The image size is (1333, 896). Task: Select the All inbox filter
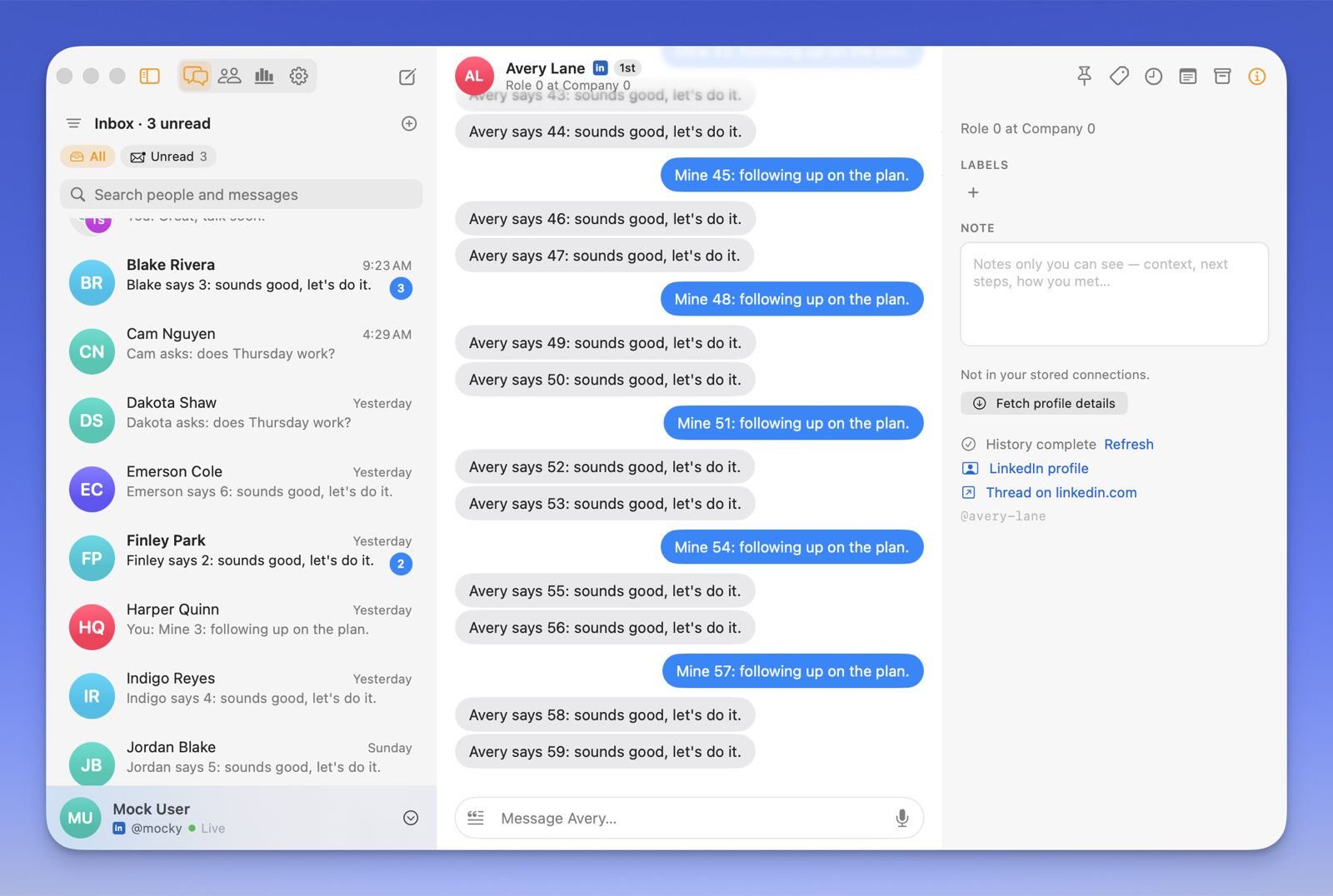pos(87,157)
